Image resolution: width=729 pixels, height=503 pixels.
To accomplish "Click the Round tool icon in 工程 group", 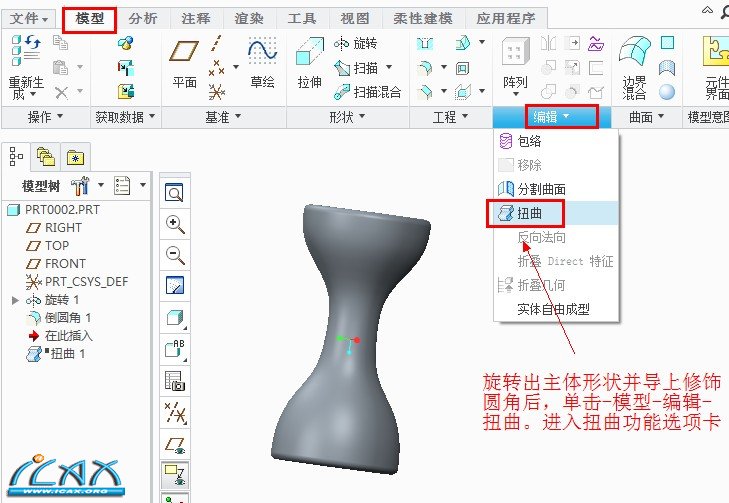I will [x=425, y=68].
